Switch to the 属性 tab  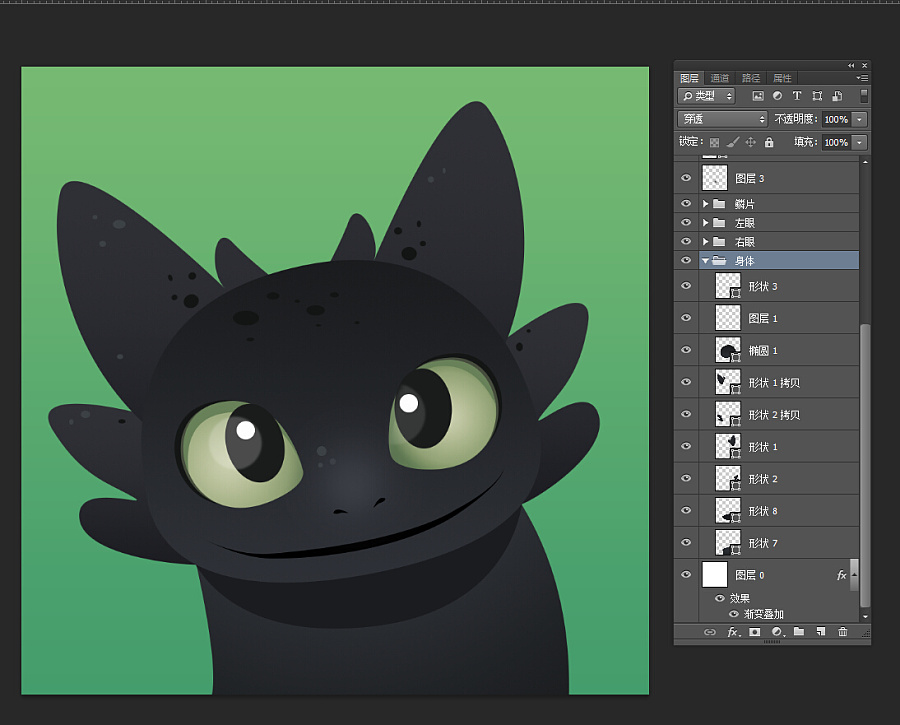coord(782,78)
